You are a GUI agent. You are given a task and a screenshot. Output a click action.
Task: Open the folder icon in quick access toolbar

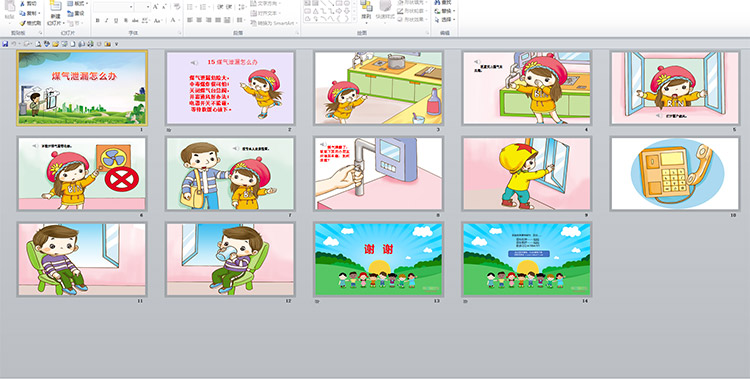[x=55, y=44]
